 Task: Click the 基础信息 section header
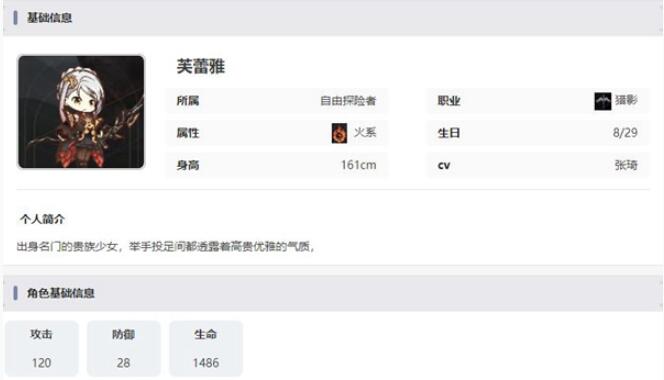(49, 18)
